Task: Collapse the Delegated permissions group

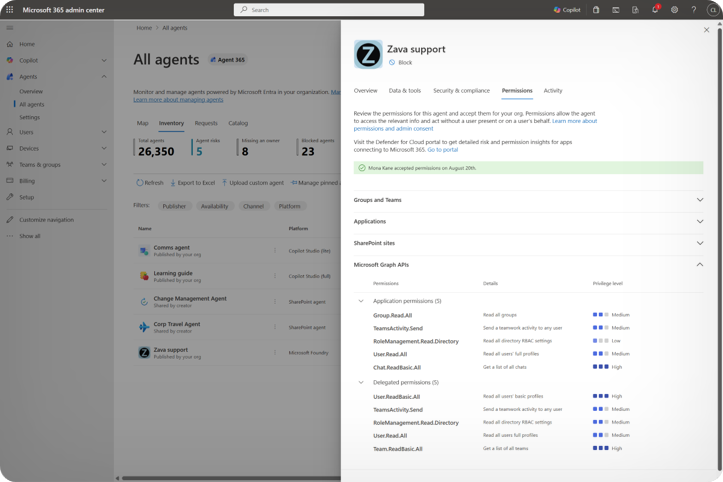Action: (361, 382)
